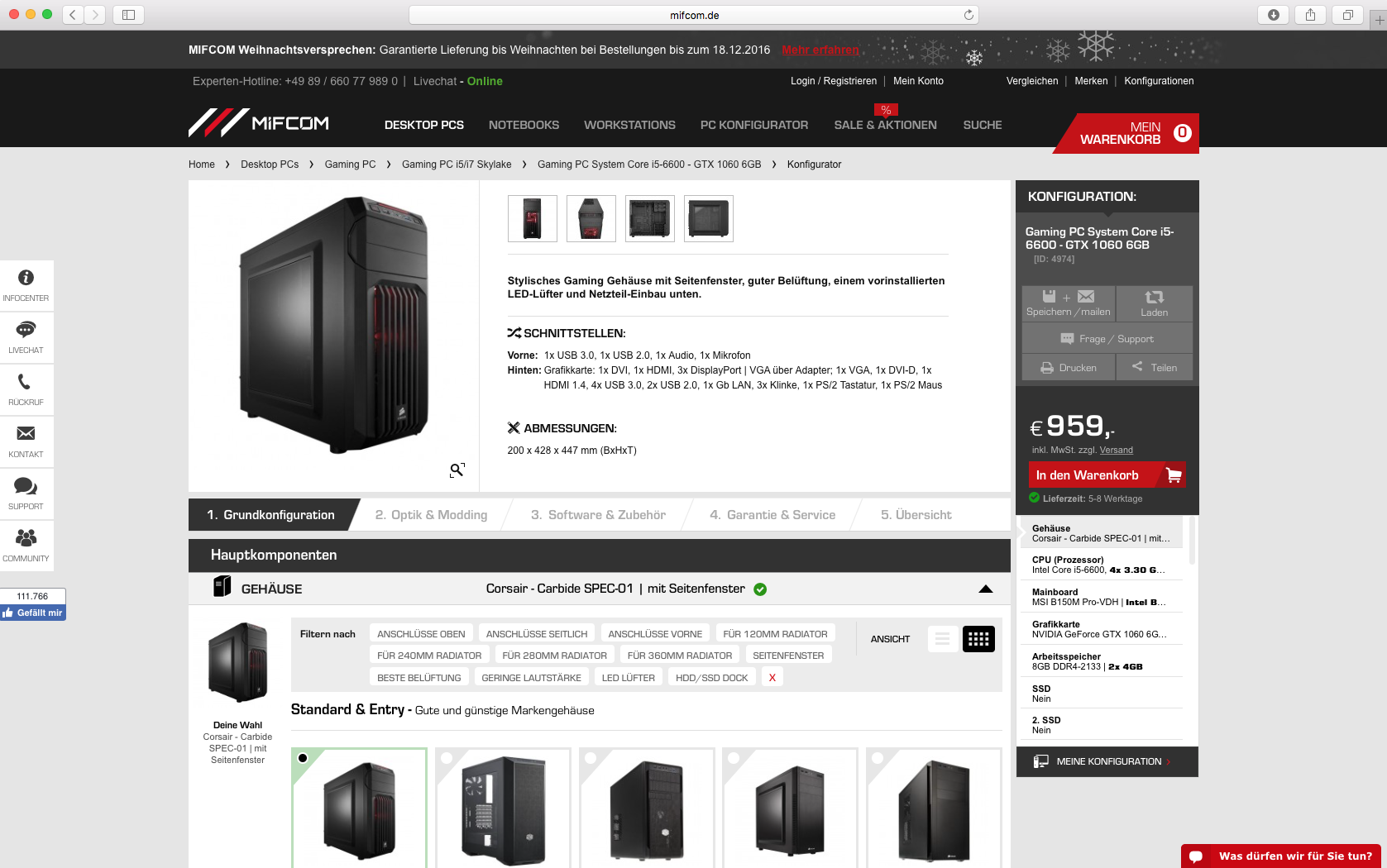Screen dimensions: 1387x868
Task: Click the Drucken printer button
Action: point(1069,368)
